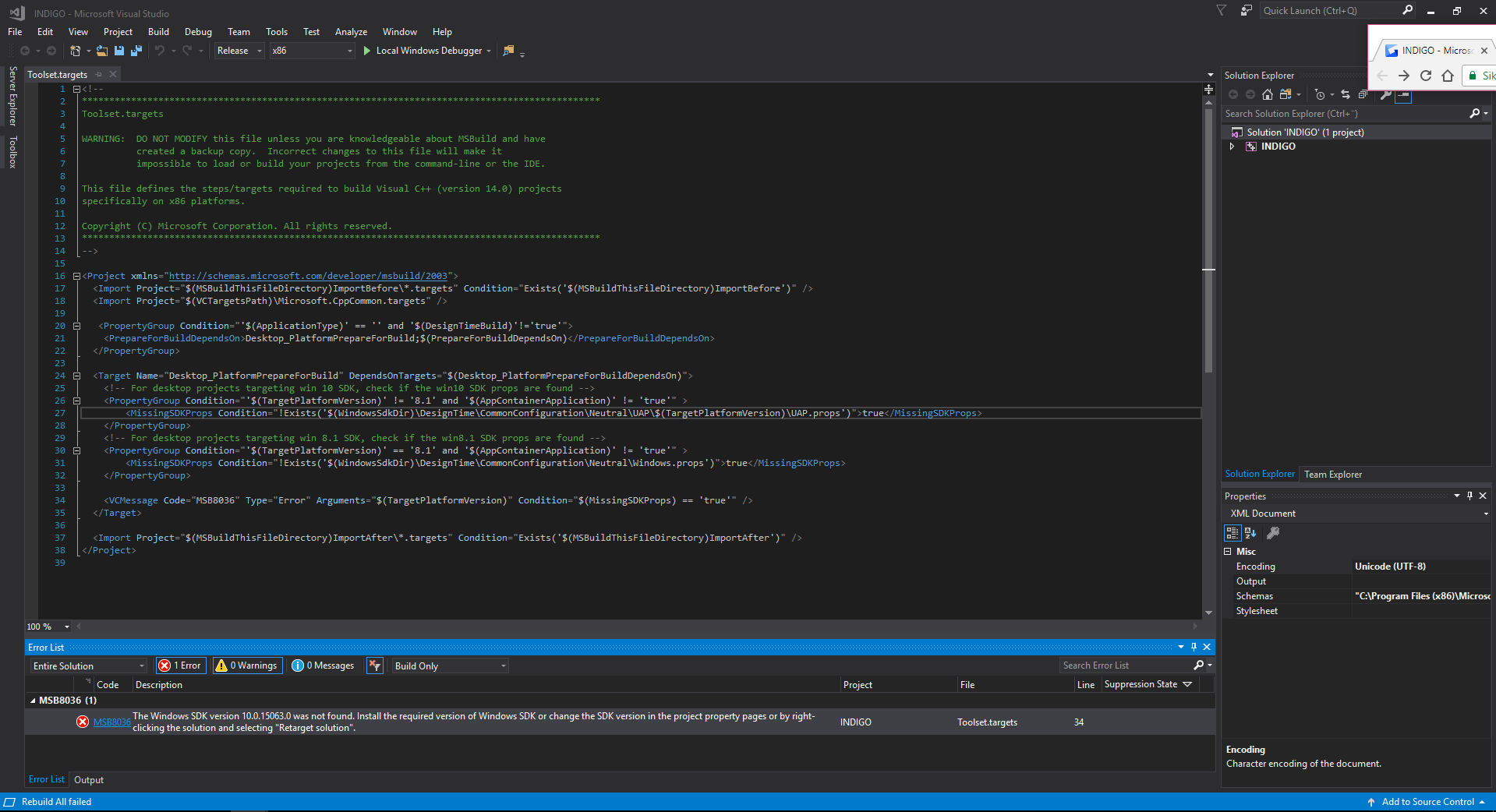The image size is (1496, 812).
Task: Open the MSB8036 error code link
Action: 111,722
